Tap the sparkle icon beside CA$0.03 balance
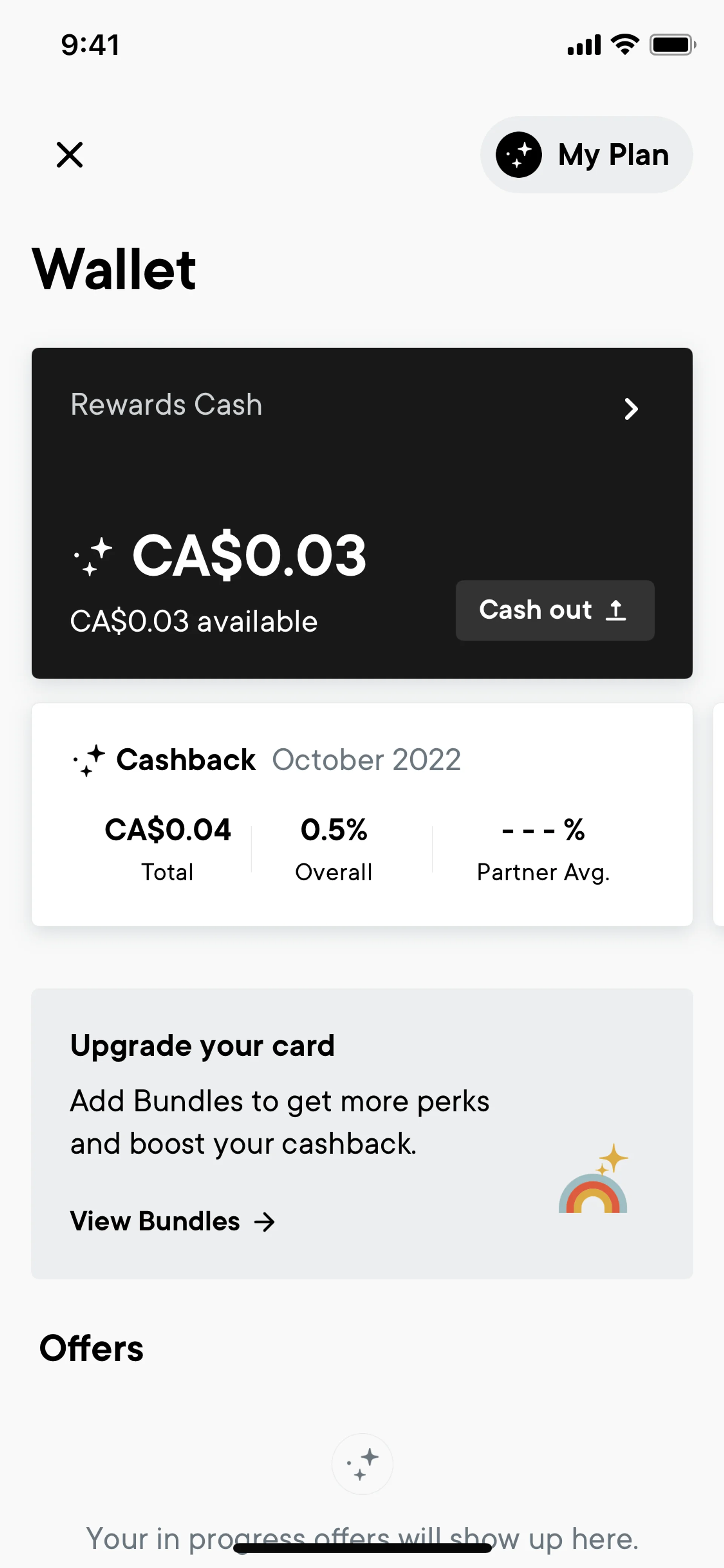This screenshot has height=1568, width=724. [93, 556]
